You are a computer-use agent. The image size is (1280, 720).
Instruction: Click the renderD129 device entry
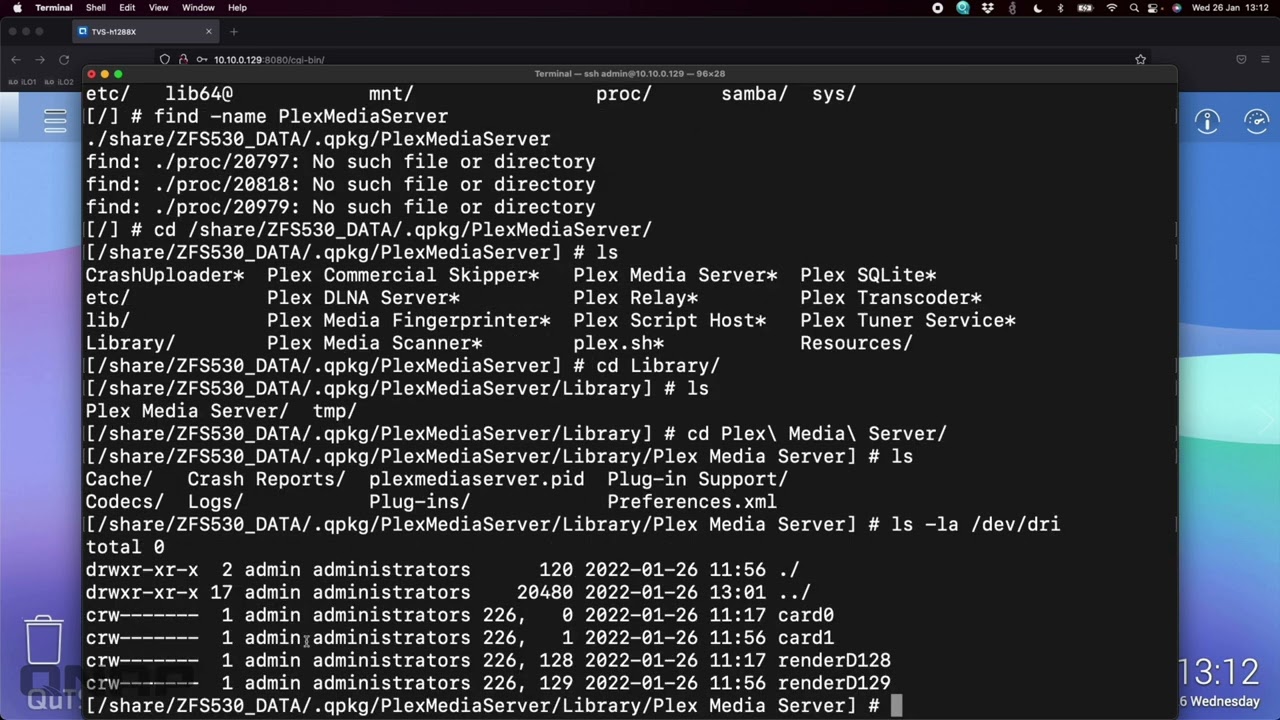[834, 684]
